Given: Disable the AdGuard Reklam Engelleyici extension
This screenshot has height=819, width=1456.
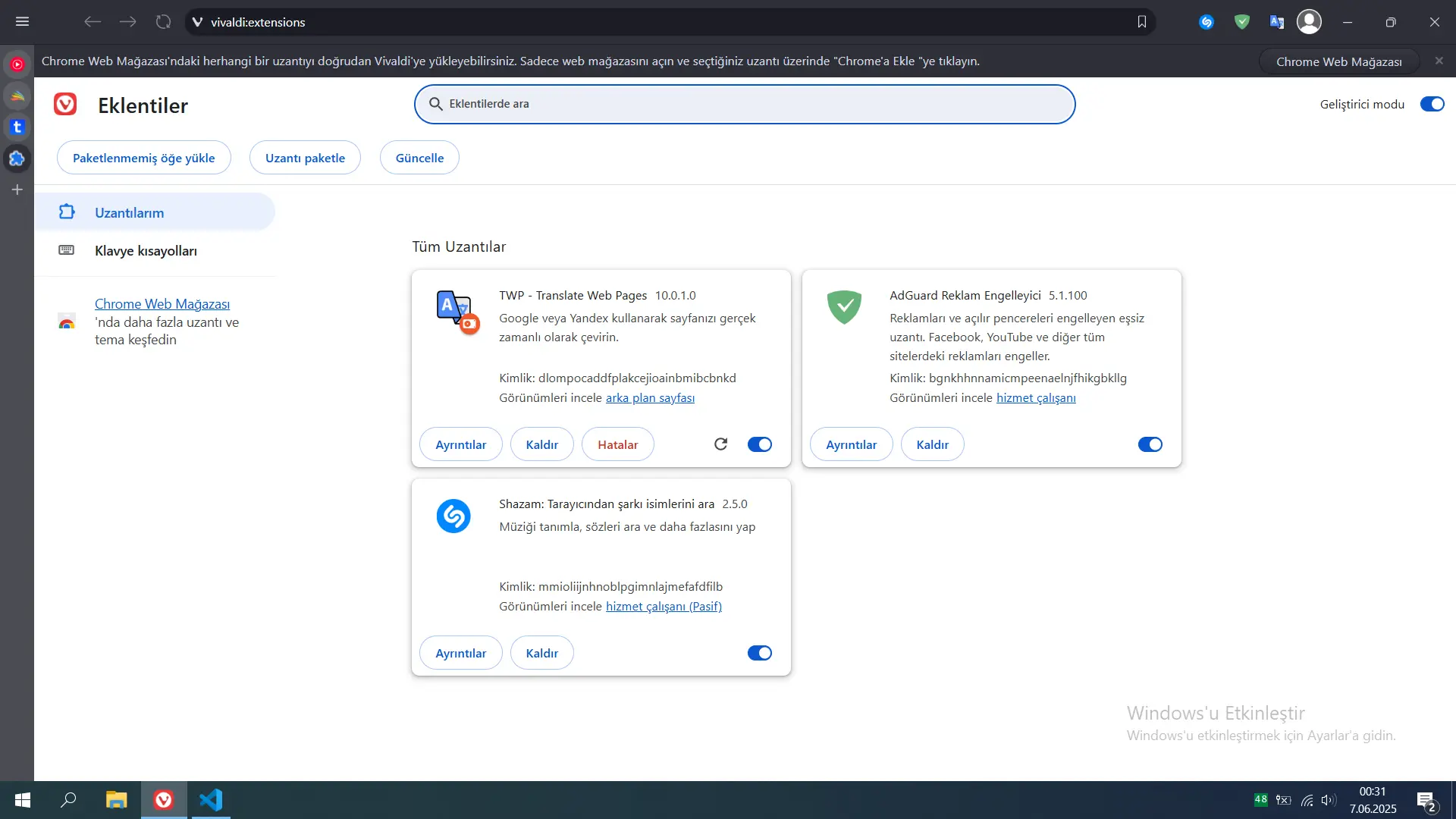Looking at the screenshot, I should tap(1150, 444).
